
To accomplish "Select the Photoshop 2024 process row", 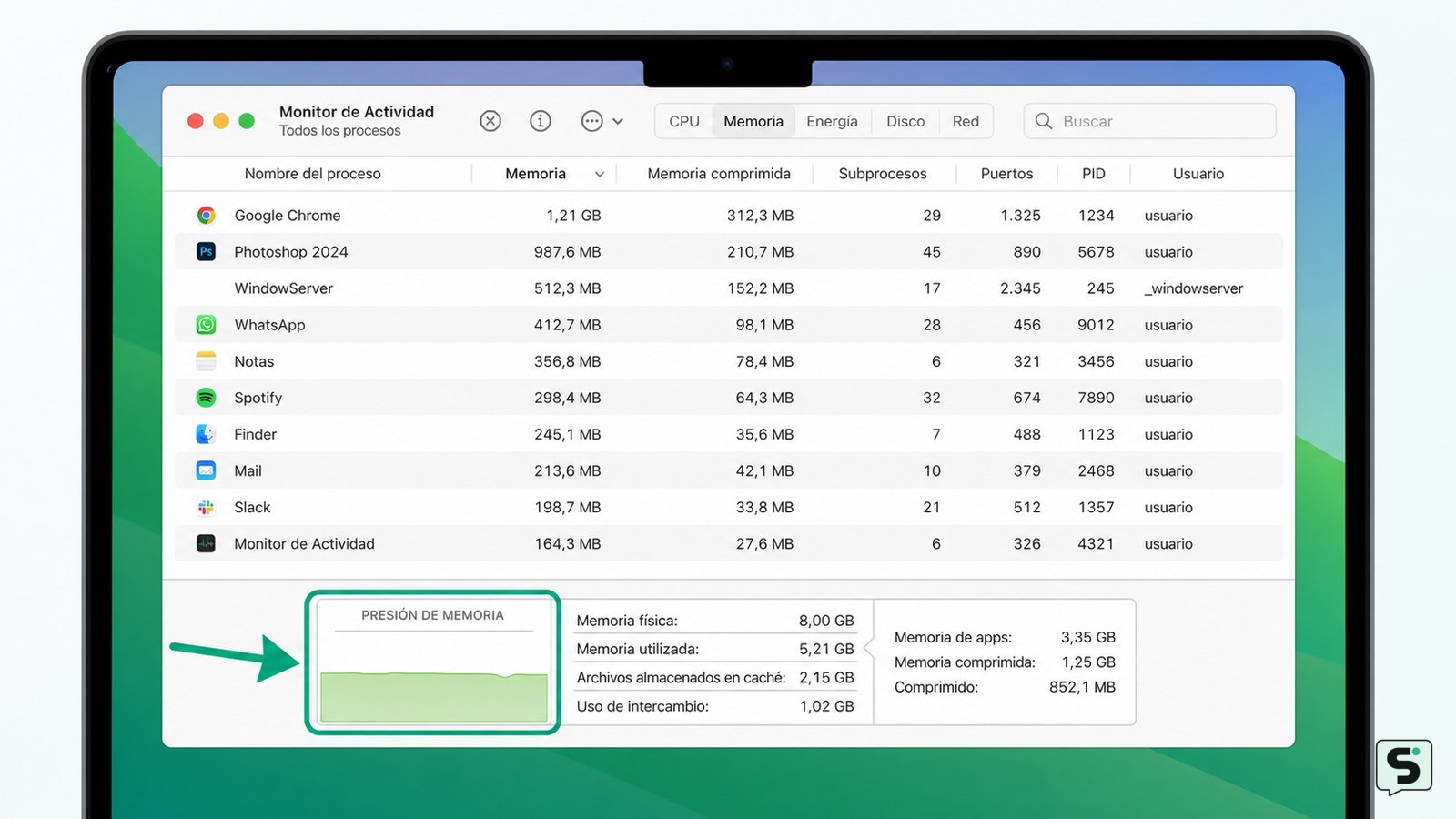I will (728, 252).
